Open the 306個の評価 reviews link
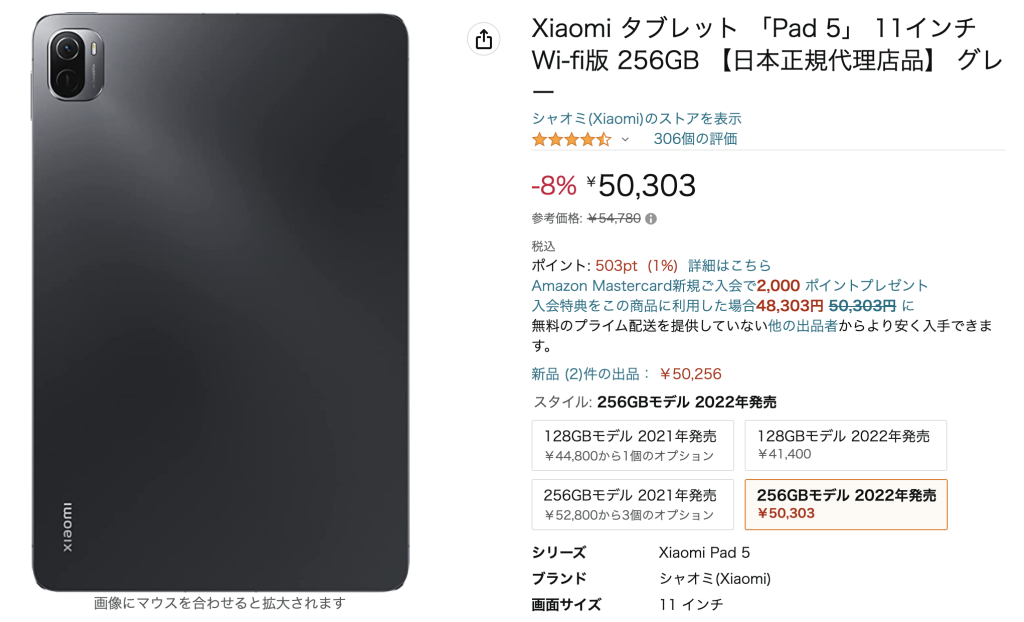Image resolution: width=1024 pixels, height=622 pixels. coord(695,139)
